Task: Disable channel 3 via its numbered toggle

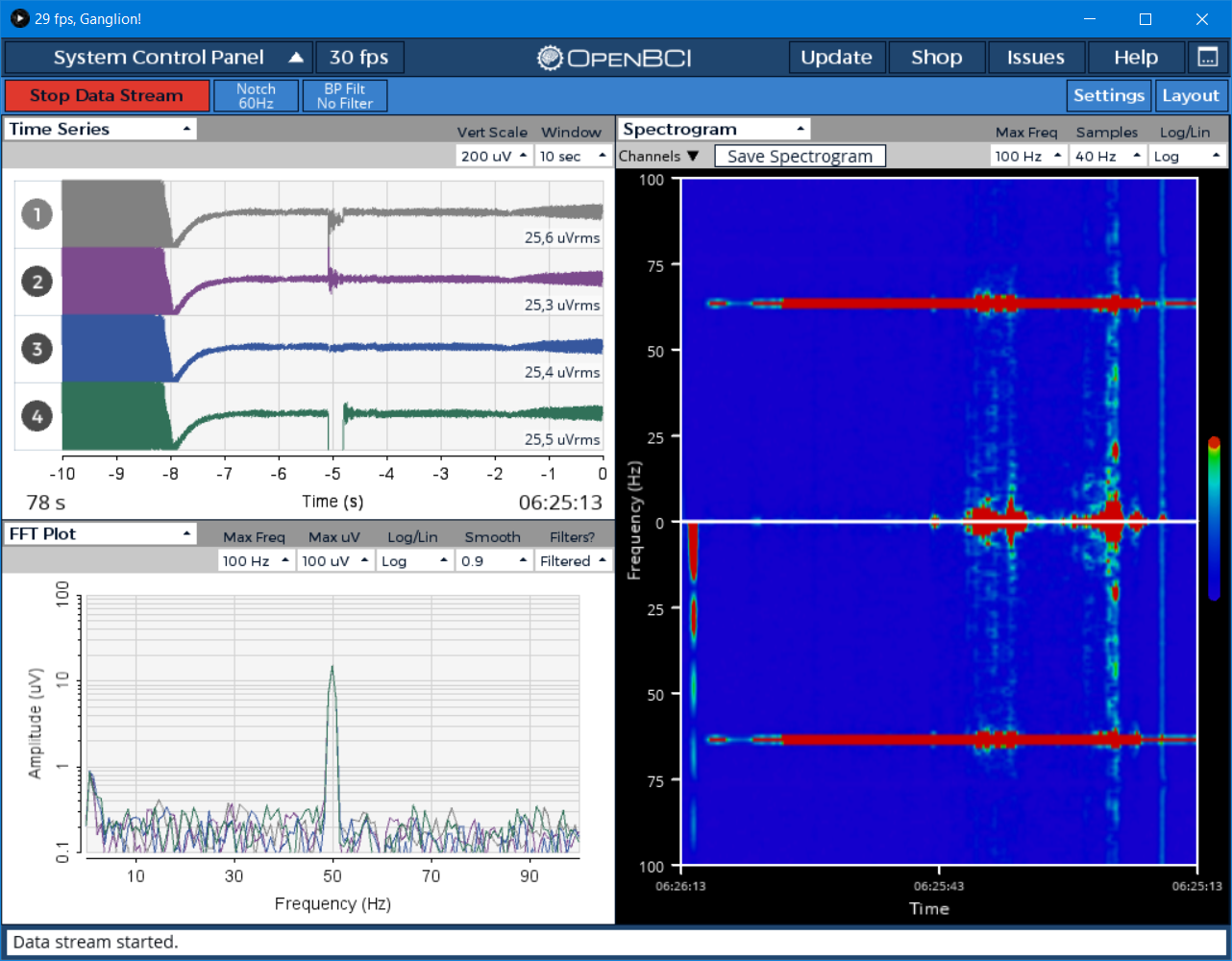Action: pos(37,349)
